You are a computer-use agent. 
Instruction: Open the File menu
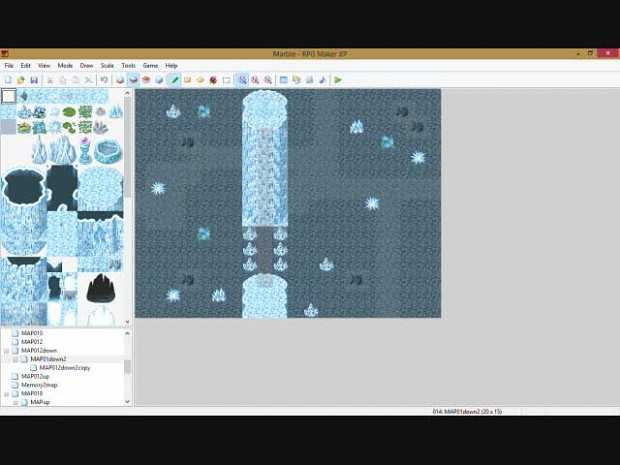9,66
